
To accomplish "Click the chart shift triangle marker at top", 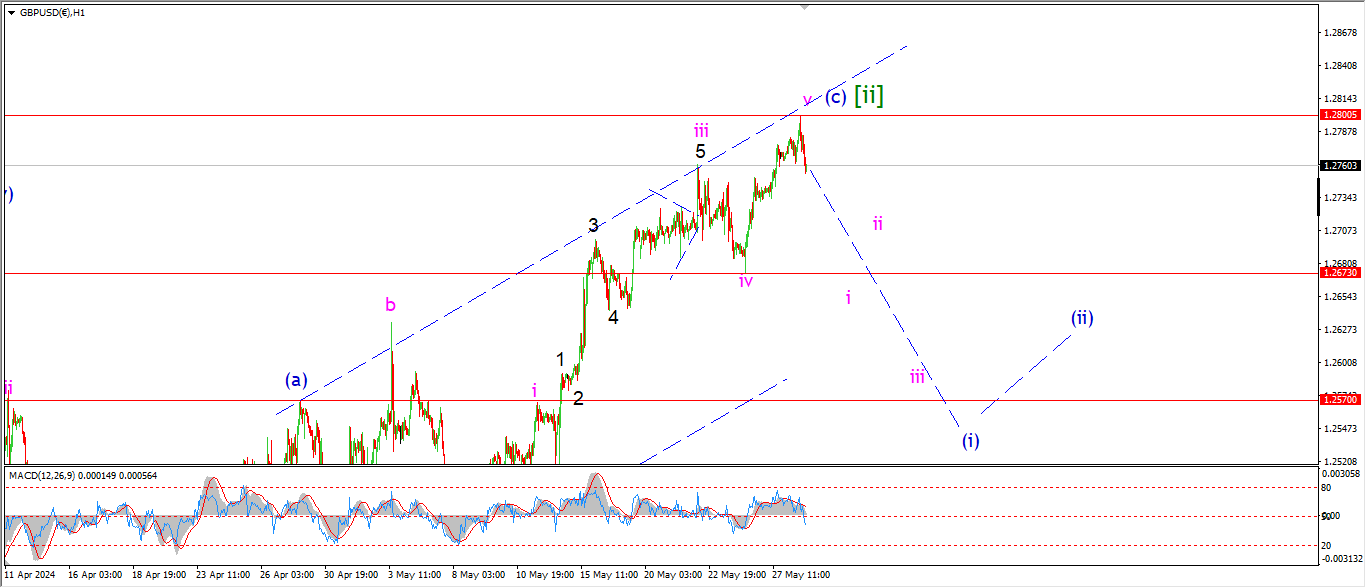I will coord(805,7).
